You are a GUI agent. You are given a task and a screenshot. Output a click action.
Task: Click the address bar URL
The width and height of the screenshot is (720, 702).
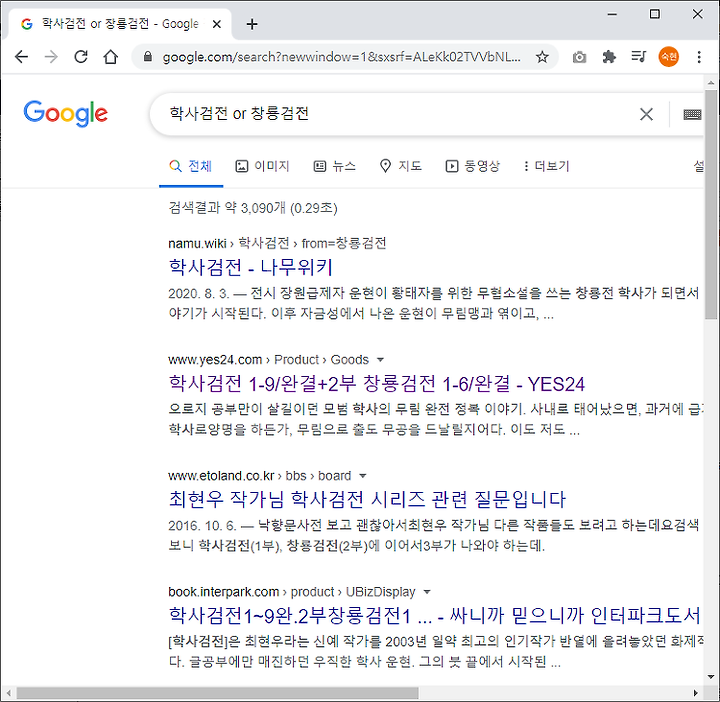[x=341, y=57]
